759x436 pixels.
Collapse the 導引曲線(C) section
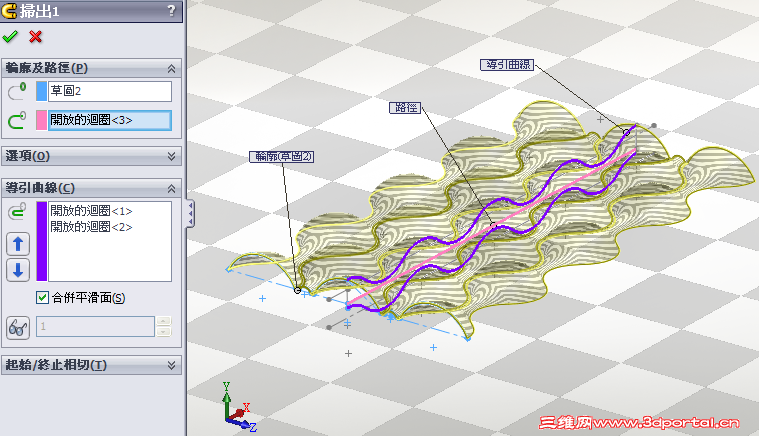point(171,188)
